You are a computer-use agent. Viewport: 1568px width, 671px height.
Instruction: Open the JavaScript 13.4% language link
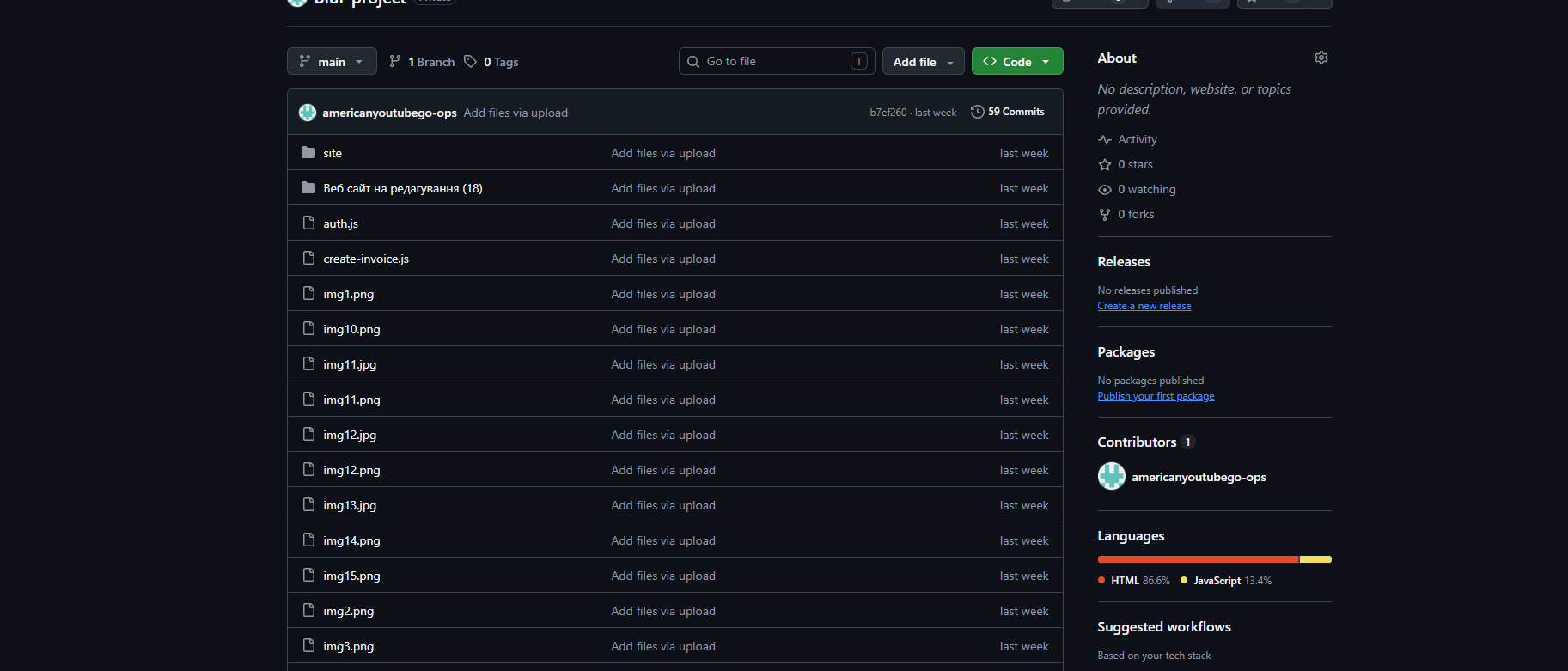(x=1226, y=581)
